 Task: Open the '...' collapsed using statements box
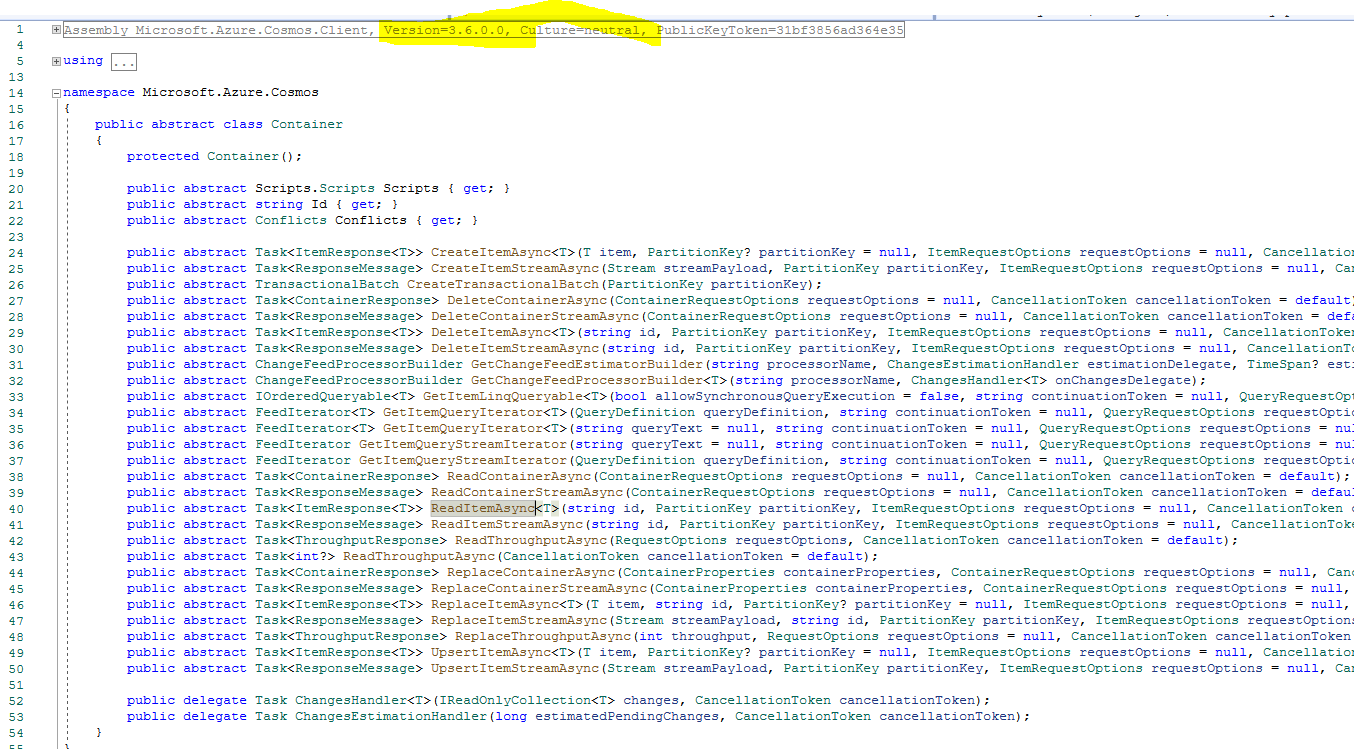coord(123,60)
